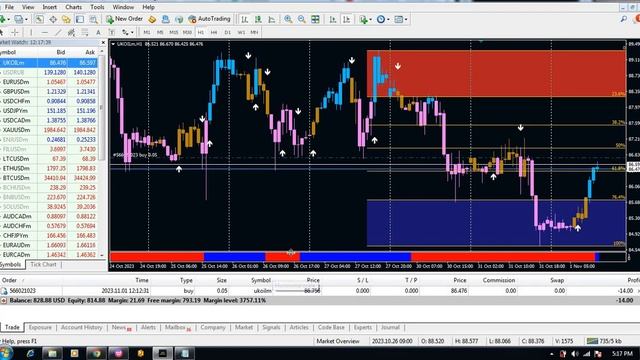
Task: Tile chart windows icon
Action: pos(315,19)
